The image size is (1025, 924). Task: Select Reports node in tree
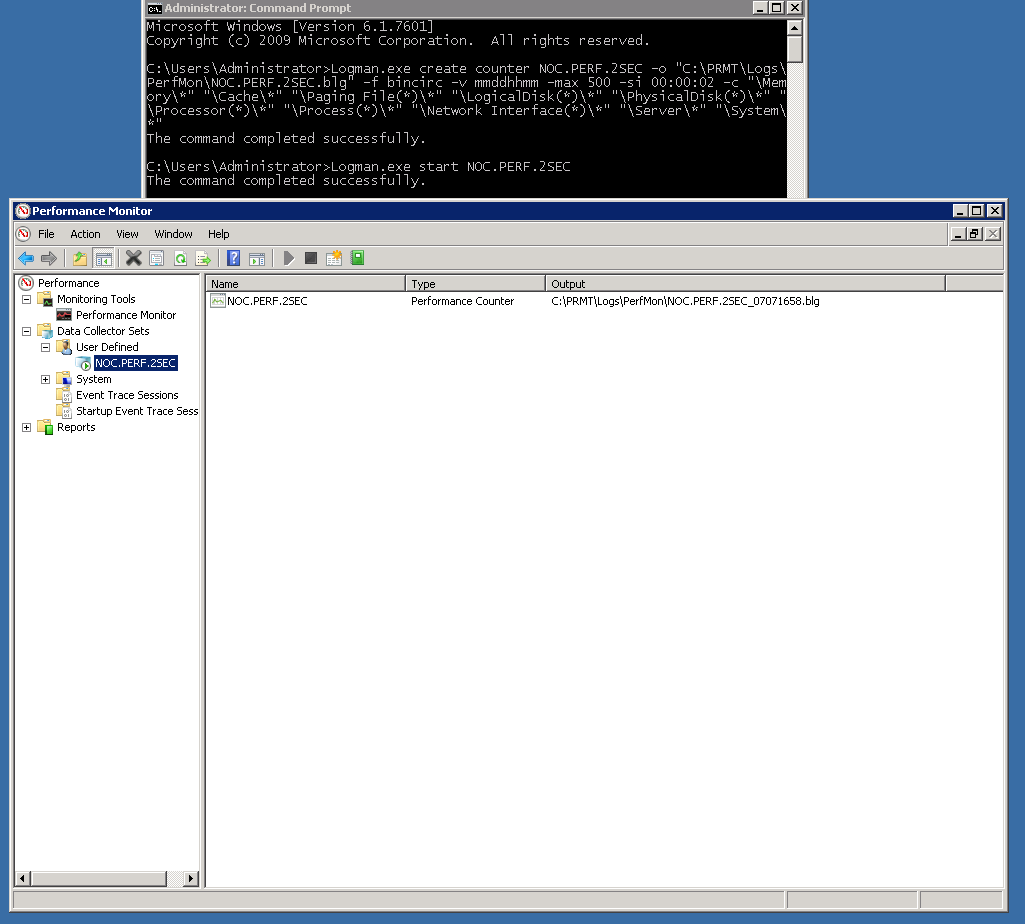click(76, 427)
